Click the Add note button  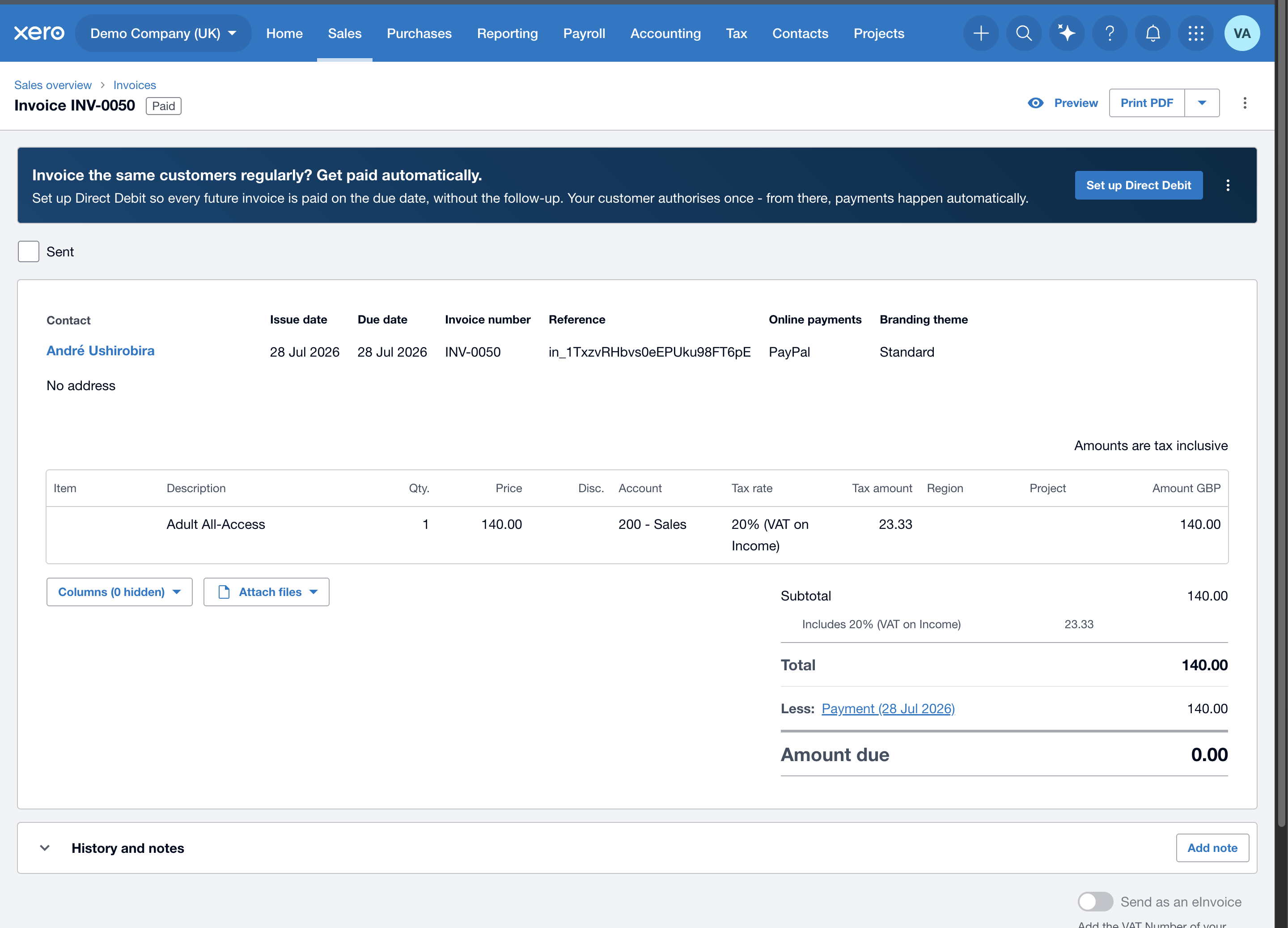click(x=1212, y=848)
